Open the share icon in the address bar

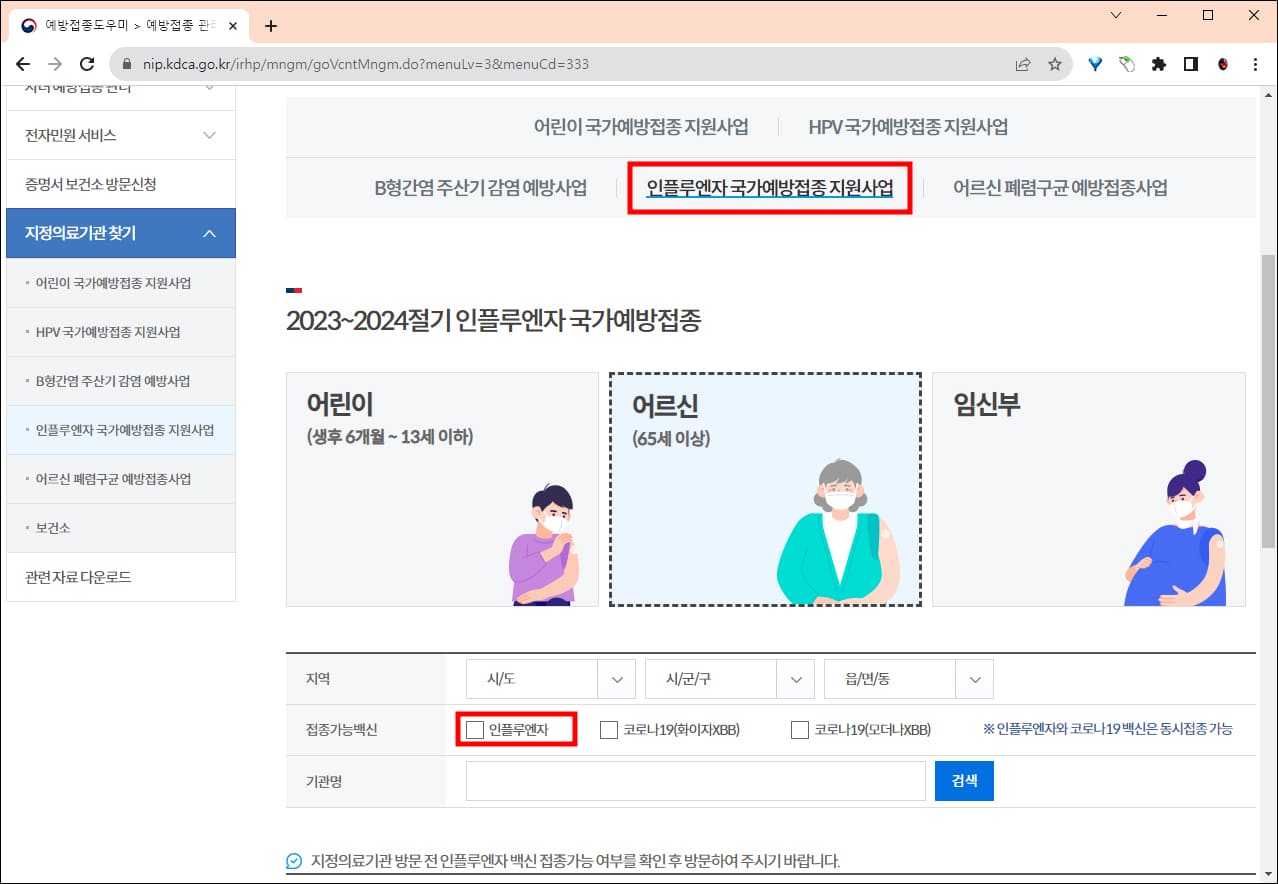1022,63
